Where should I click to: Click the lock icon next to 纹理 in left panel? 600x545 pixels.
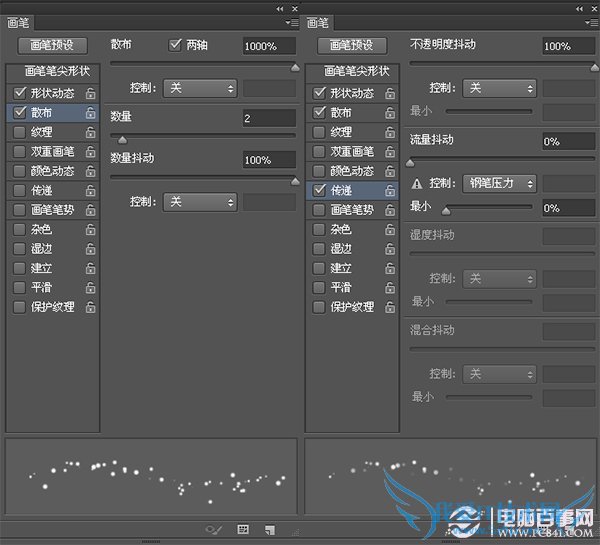click(x=91, y=132)
